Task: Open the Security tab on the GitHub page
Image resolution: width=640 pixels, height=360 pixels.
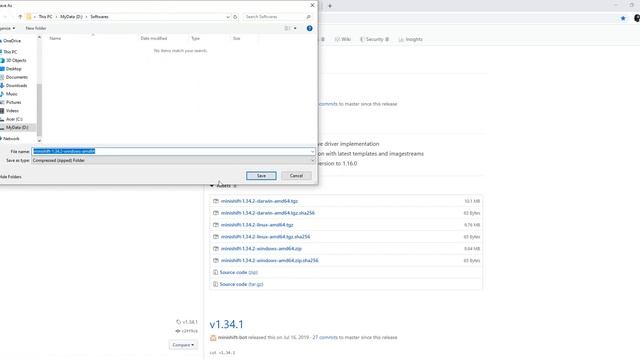Action: 374,40
